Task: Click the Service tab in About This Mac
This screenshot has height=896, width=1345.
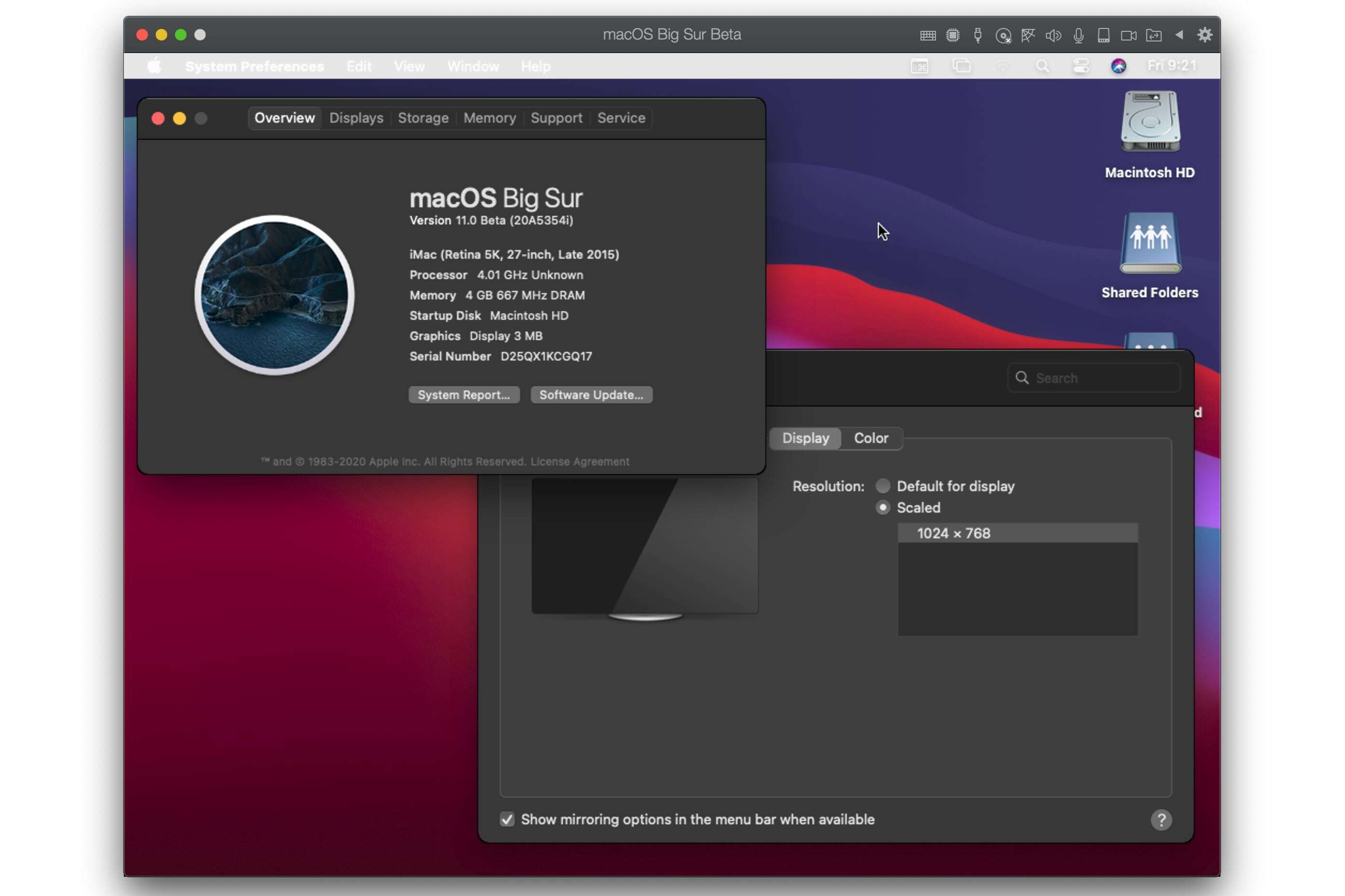Action: 621,118
